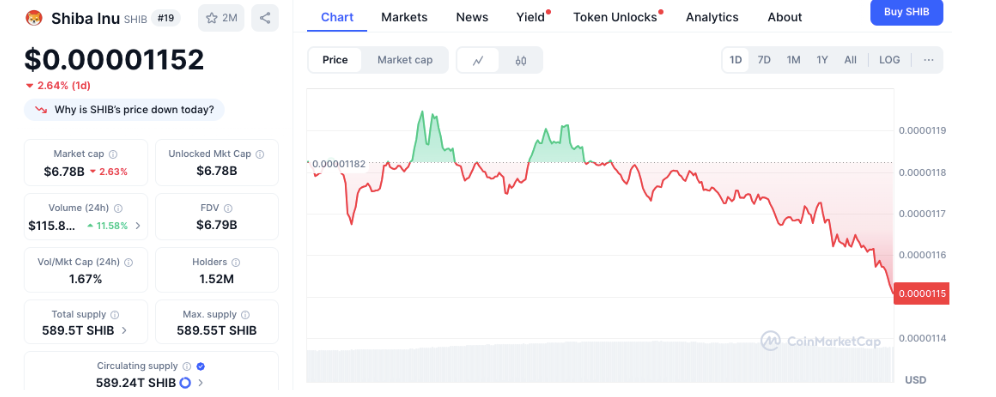Click FDV info icon

(228, 208)
